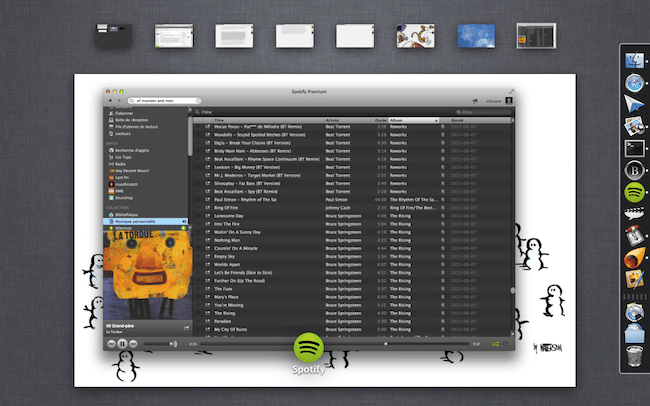Adjust the Spotify volume slider
650x406 pixels.
[156, 344]
